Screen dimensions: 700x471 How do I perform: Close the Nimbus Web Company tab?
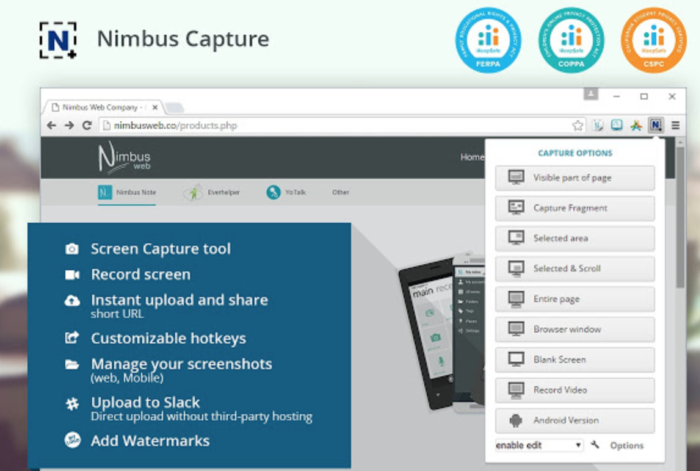155,107
